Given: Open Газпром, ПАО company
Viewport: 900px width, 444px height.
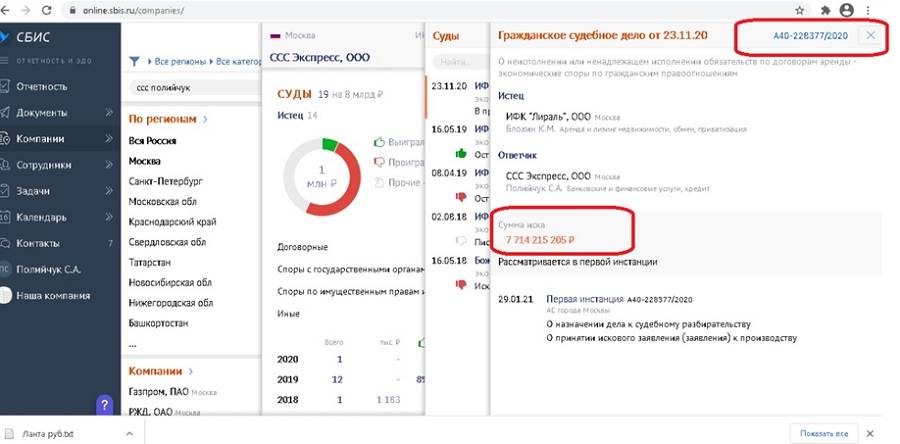Looking at the screenshot, I should 160,392.
